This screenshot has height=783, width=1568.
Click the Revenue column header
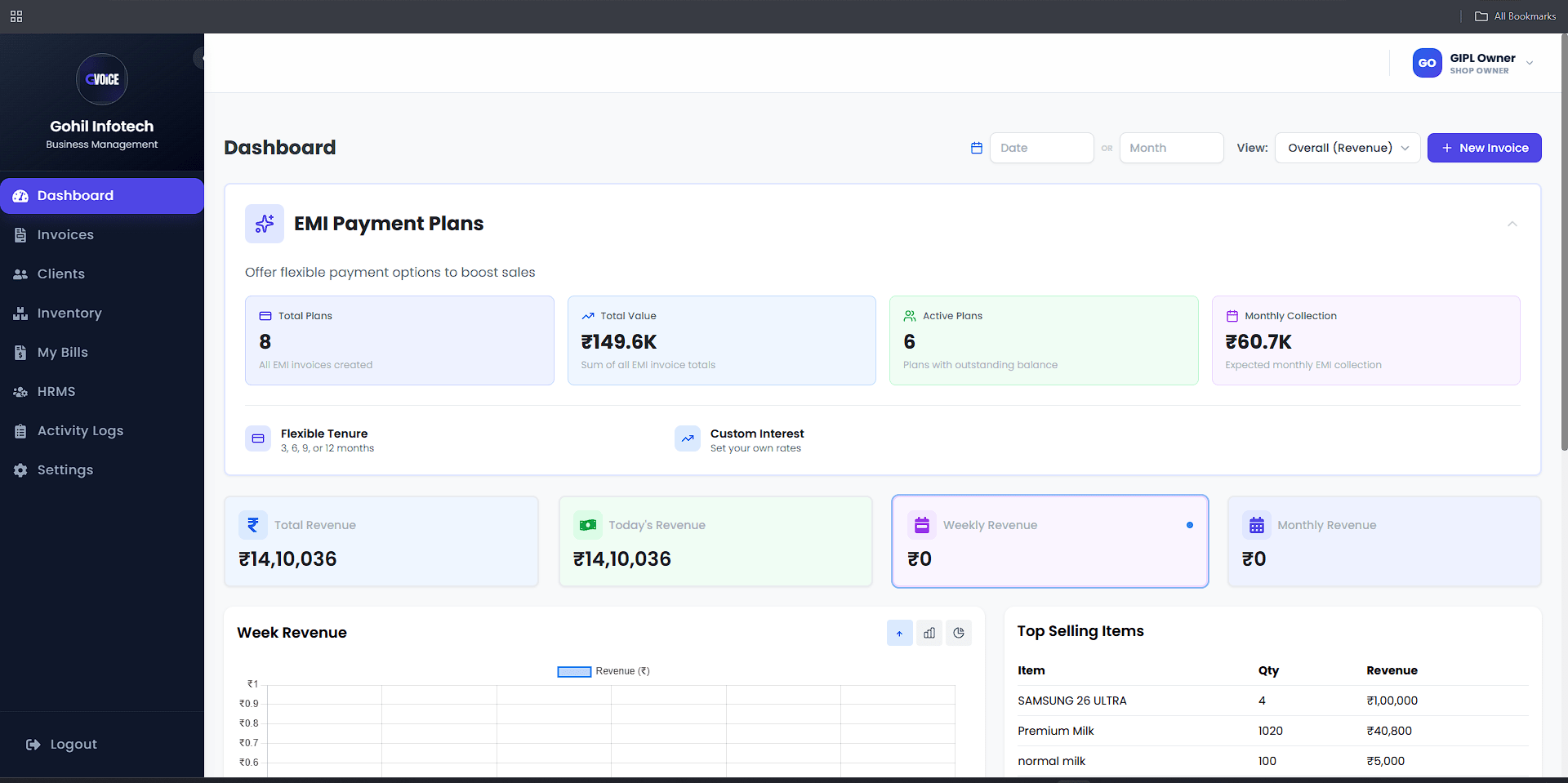(x=1392, y=670)
